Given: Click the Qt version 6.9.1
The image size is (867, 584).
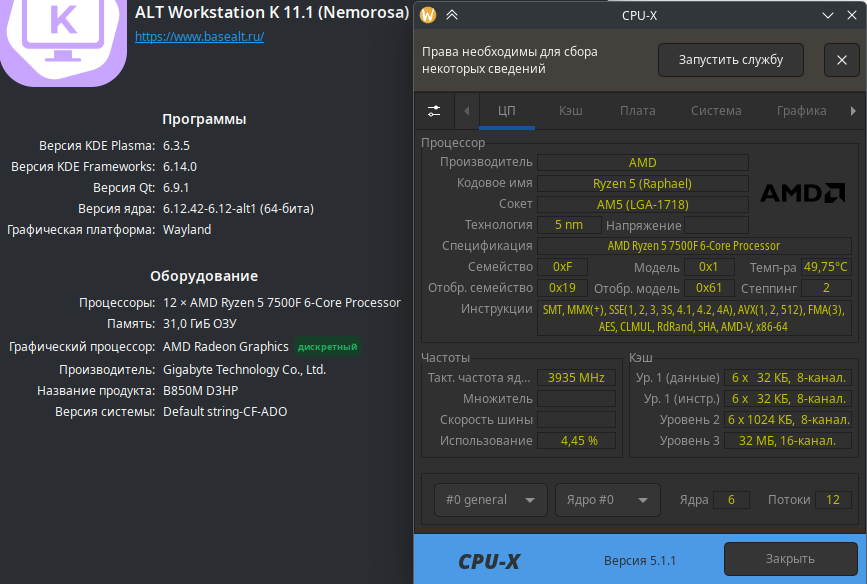Looking at the screenshot, I should tap(176, 187).
